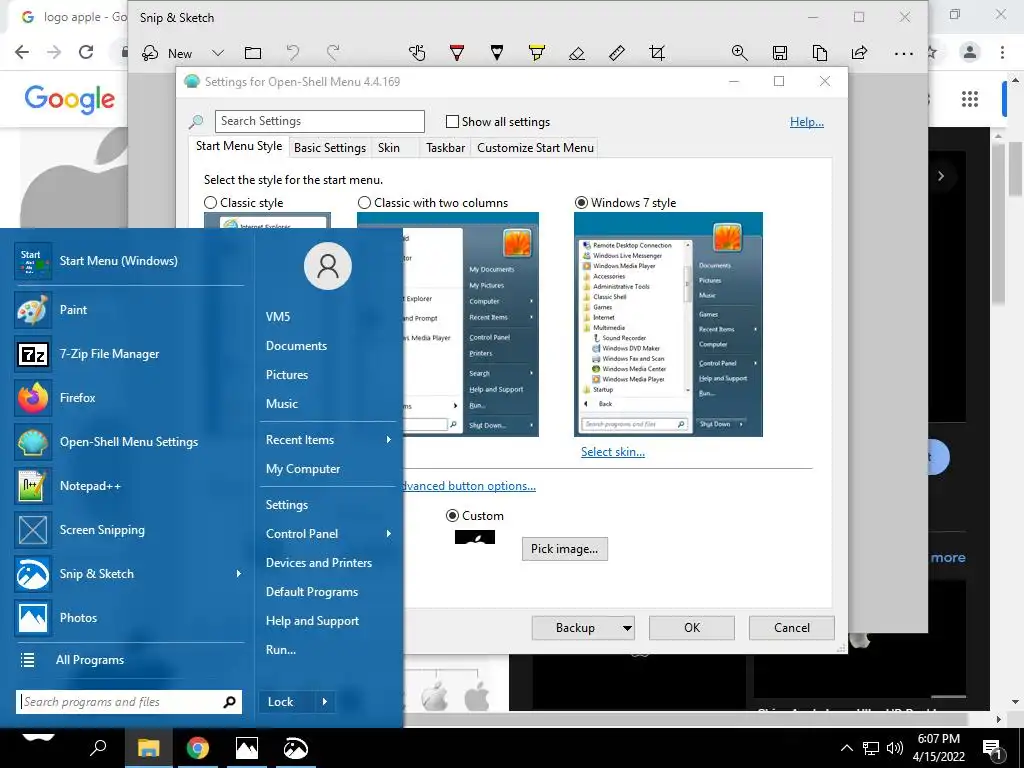Open the Lock options arrow
Image resolution: width=1024 pixels, height=768 pixels.
point(325,702)
